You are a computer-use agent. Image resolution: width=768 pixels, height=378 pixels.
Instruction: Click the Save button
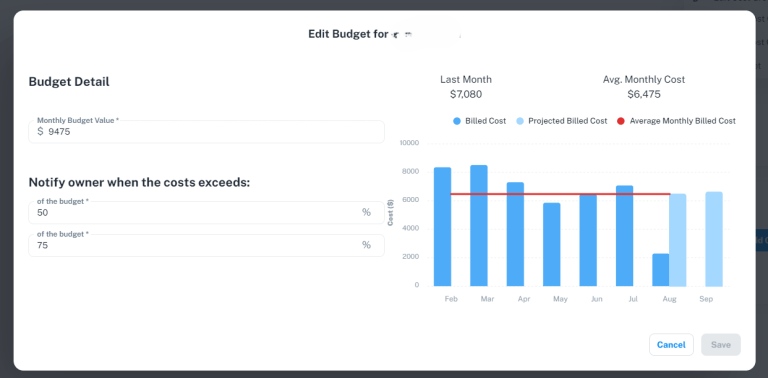[x=720, y=345]
